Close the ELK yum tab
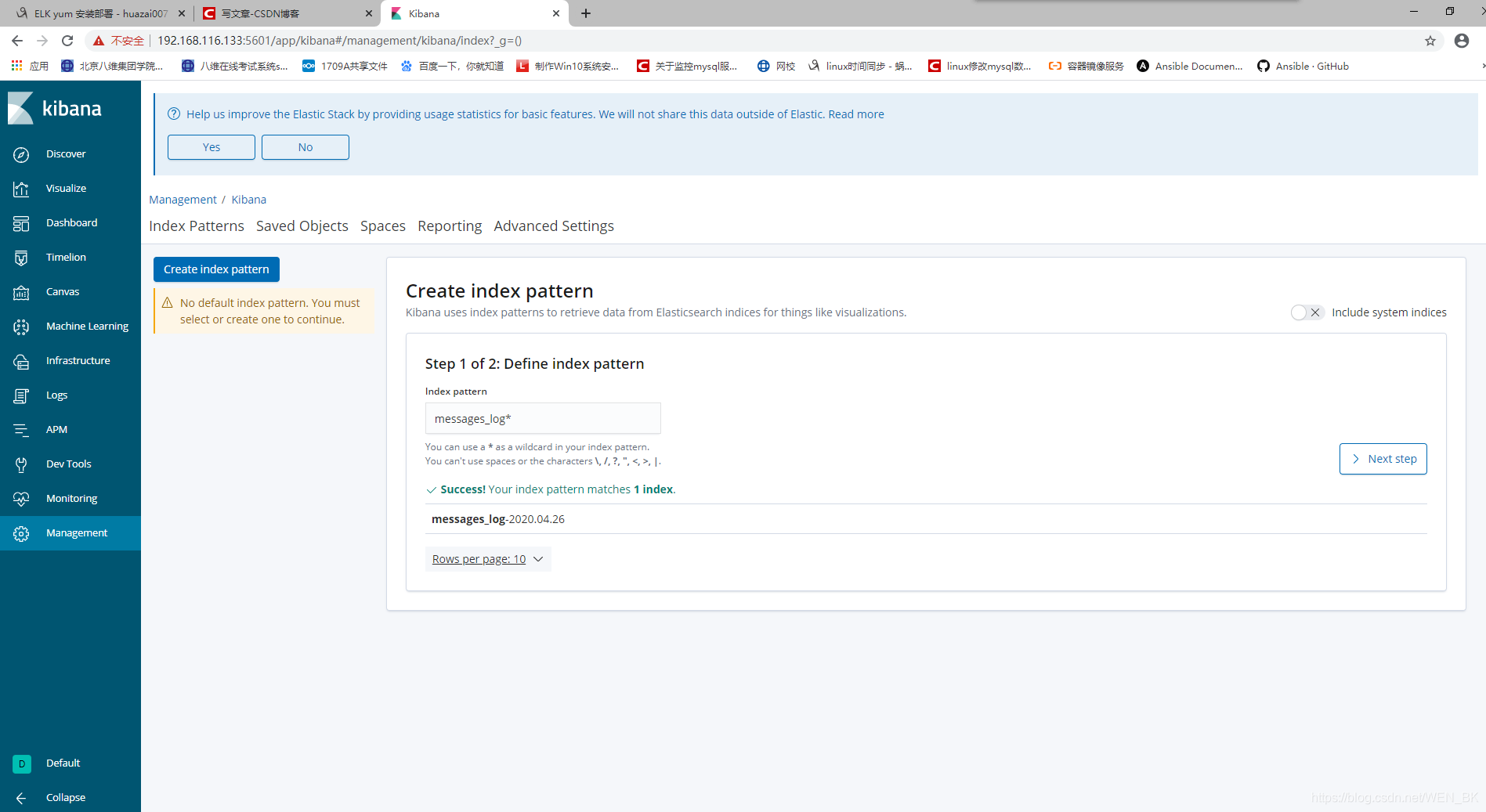Image resolution: width=1486 pixels, height=812 pixels. pos(182,13)
